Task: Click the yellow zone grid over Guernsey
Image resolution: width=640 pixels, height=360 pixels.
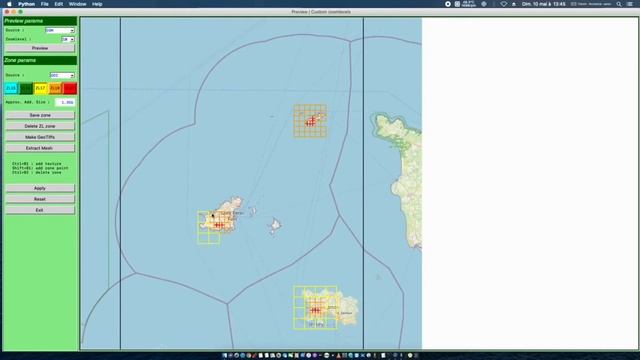Action: pyautogui.click(x=209, y=228)
